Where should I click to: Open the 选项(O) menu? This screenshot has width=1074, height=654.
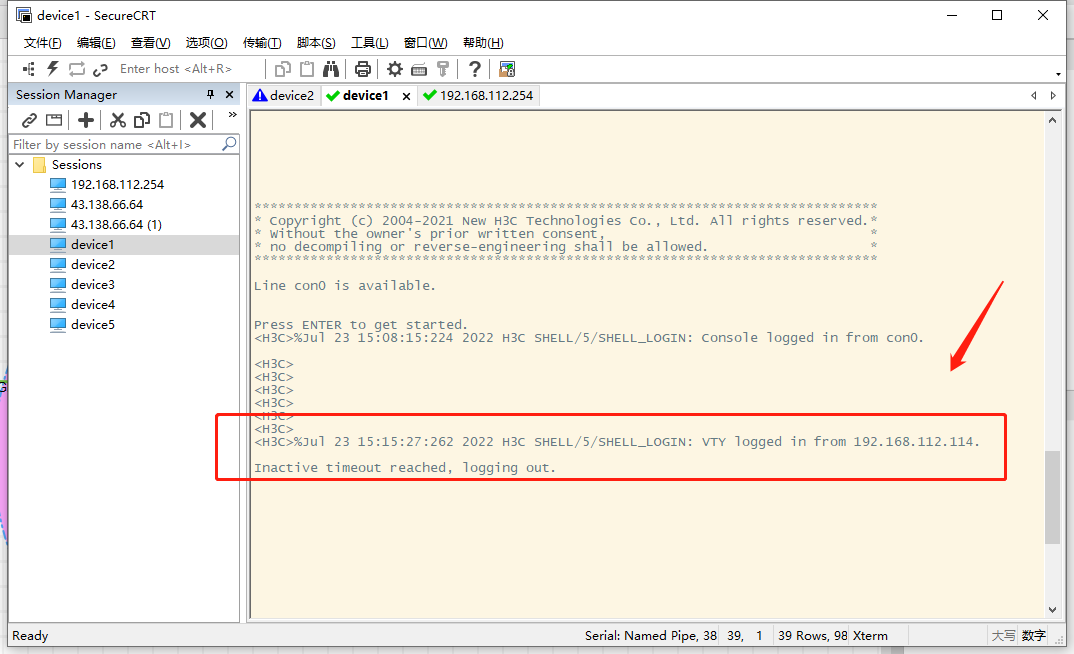206,42
